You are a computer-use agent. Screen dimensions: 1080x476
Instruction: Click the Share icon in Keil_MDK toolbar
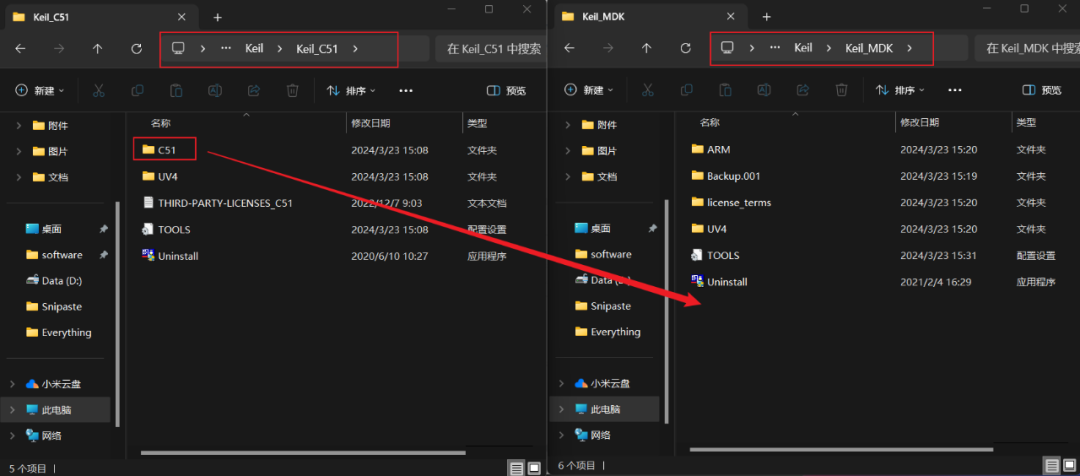coord(802,90)
